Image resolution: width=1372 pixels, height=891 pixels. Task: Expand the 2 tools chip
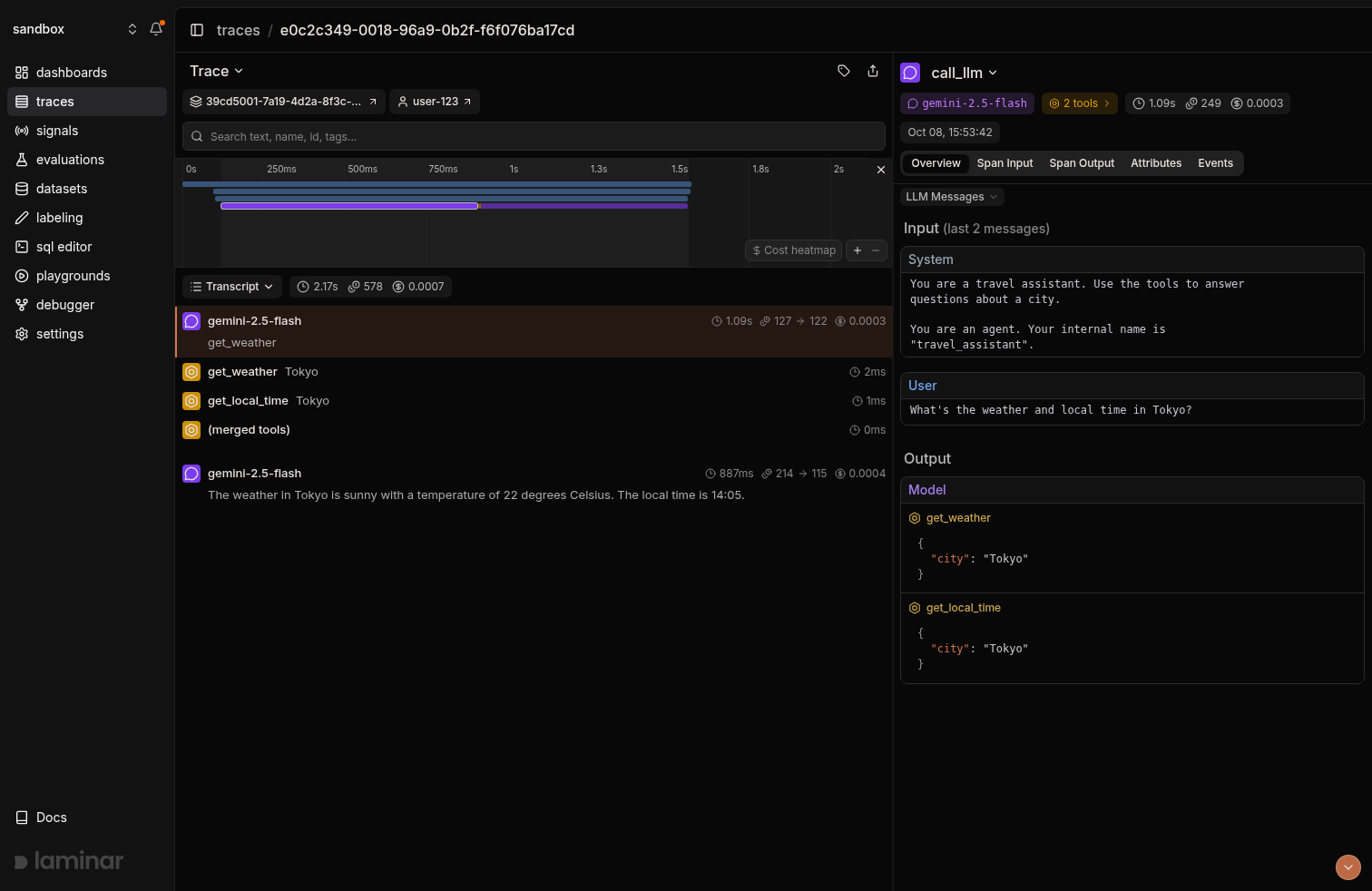point(1080,103)
